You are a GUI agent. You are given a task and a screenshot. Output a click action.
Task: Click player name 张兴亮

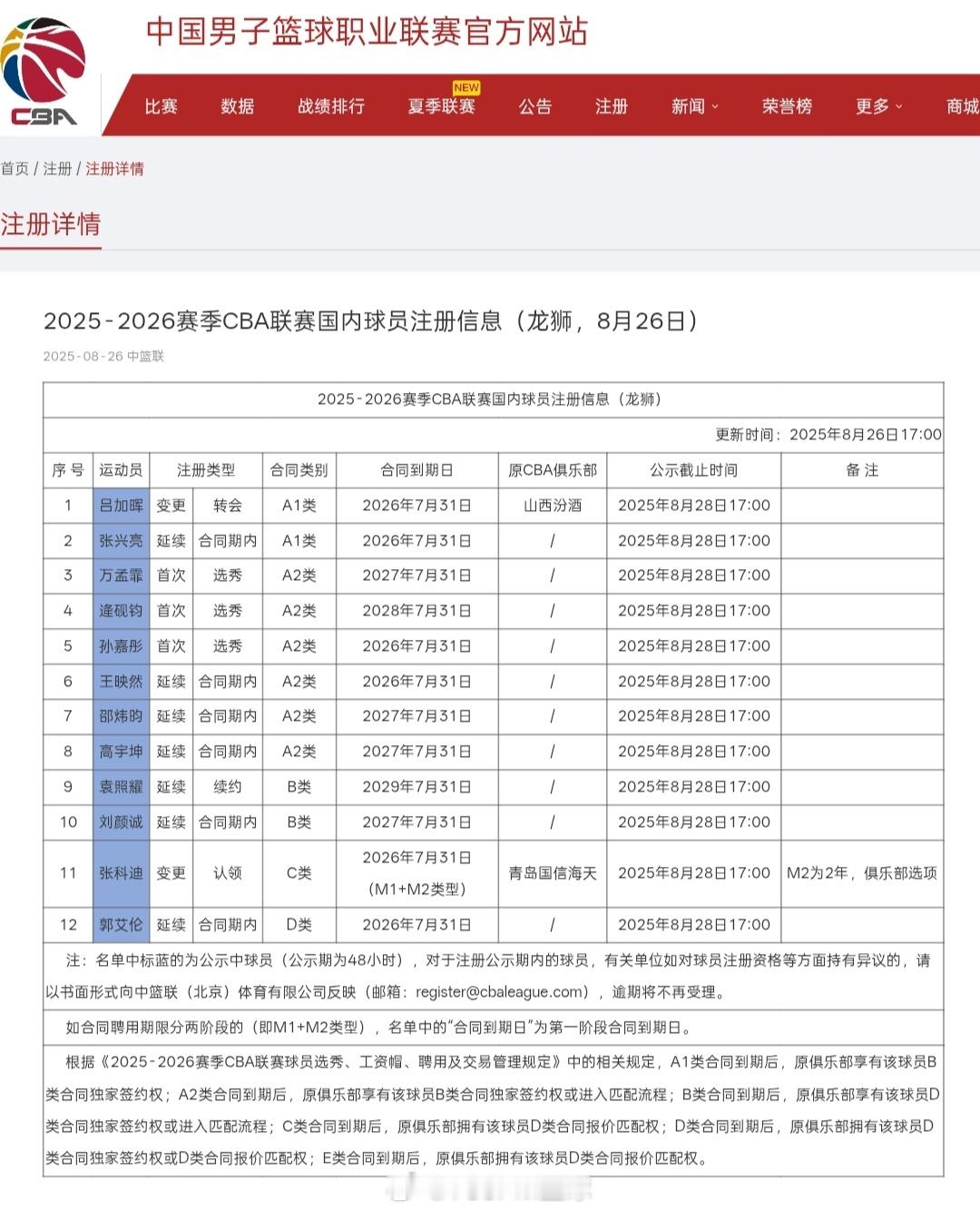coord(121,541)
